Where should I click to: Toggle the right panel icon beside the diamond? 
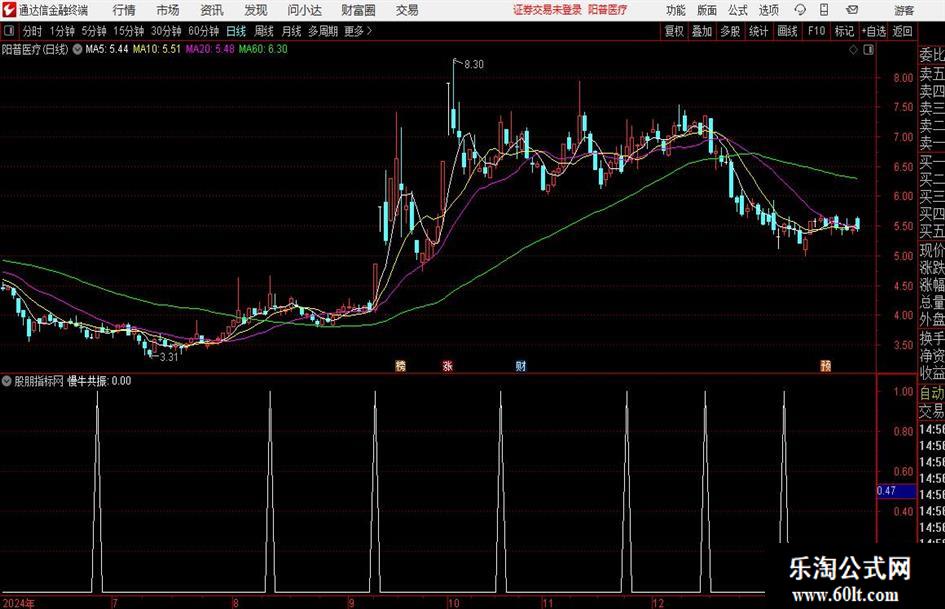(868, 50)
